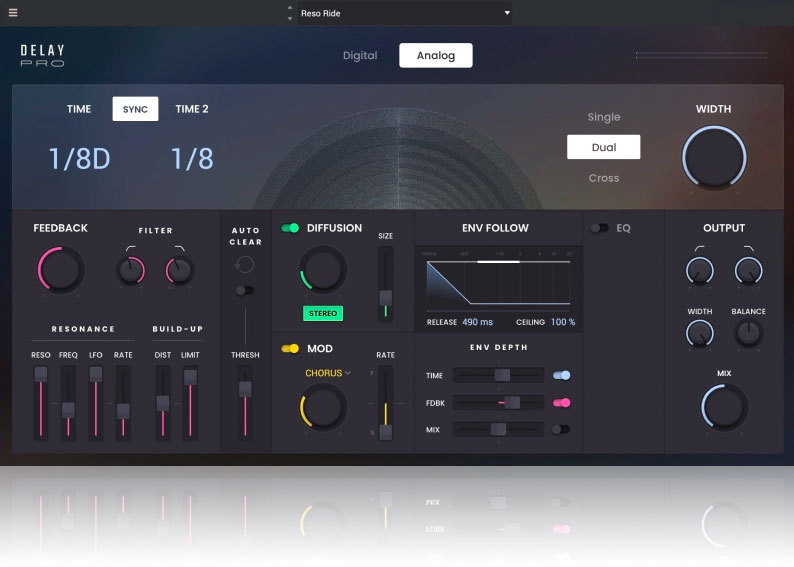
Task: Click the Output Balance knob
Action: (748, 334)
